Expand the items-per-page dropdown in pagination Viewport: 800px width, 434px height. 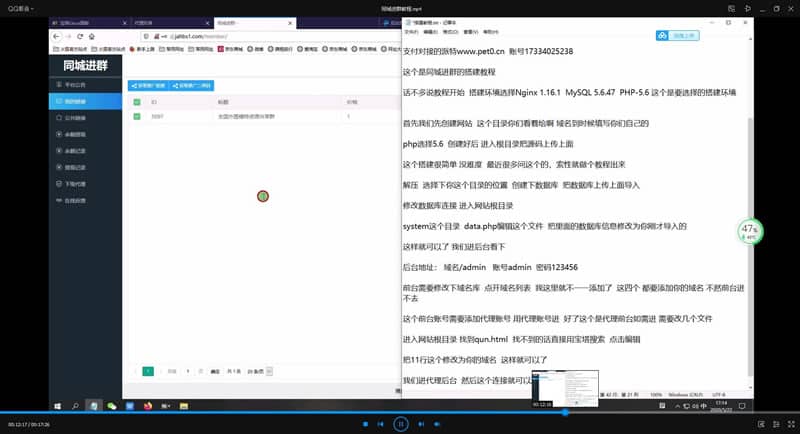[x=260, y=371]
